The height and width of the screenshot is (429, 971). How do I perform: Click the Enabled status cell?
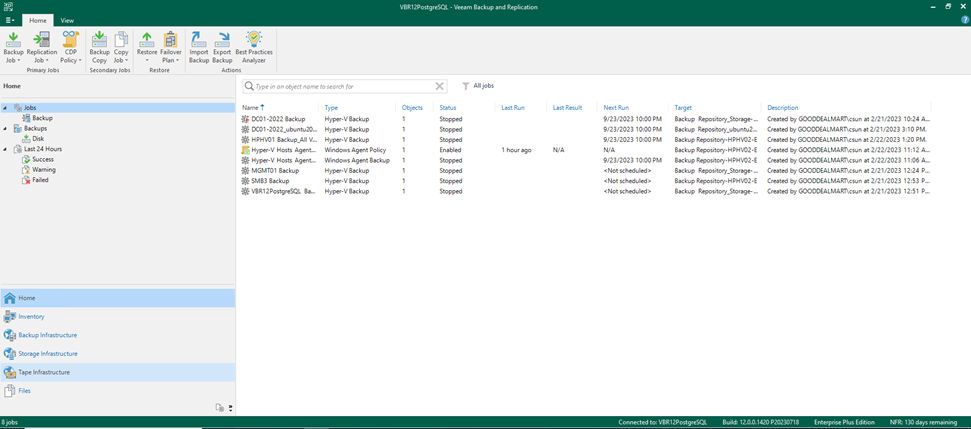(x=450, y=150)
